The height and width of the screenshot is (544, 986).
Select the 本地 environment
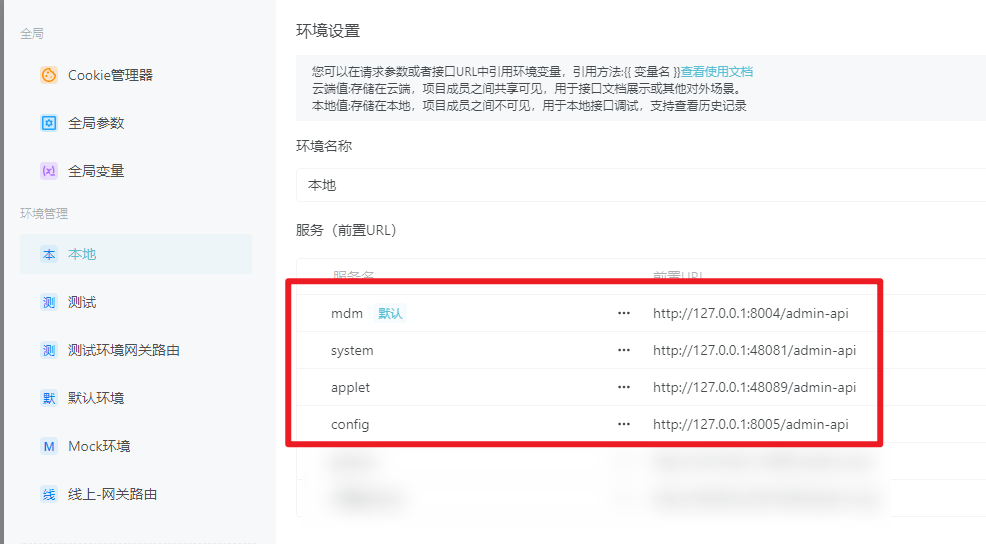coord(136,254)
